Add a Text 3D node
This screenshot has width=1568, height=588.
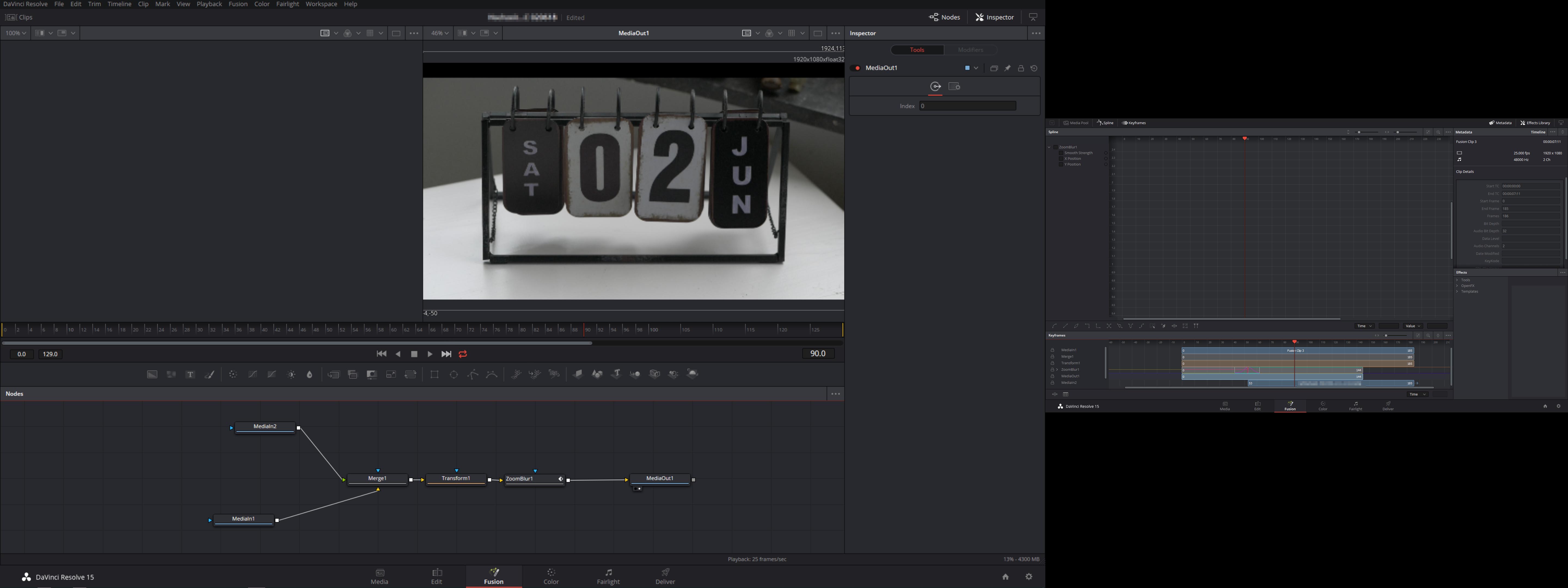pyautogui.click(x=616, y=374)
